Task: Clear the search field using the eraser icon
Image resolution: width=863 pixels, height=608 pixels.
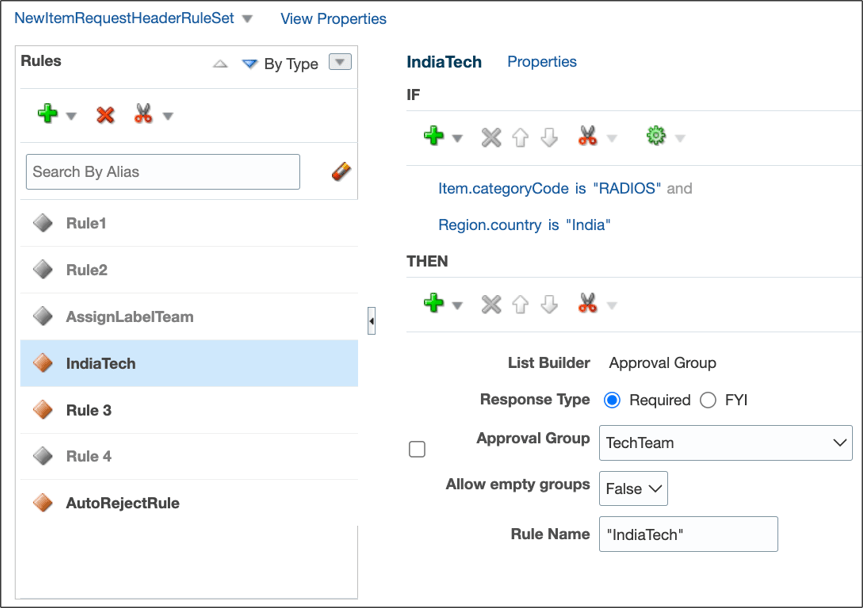Action: click(339, 171)
